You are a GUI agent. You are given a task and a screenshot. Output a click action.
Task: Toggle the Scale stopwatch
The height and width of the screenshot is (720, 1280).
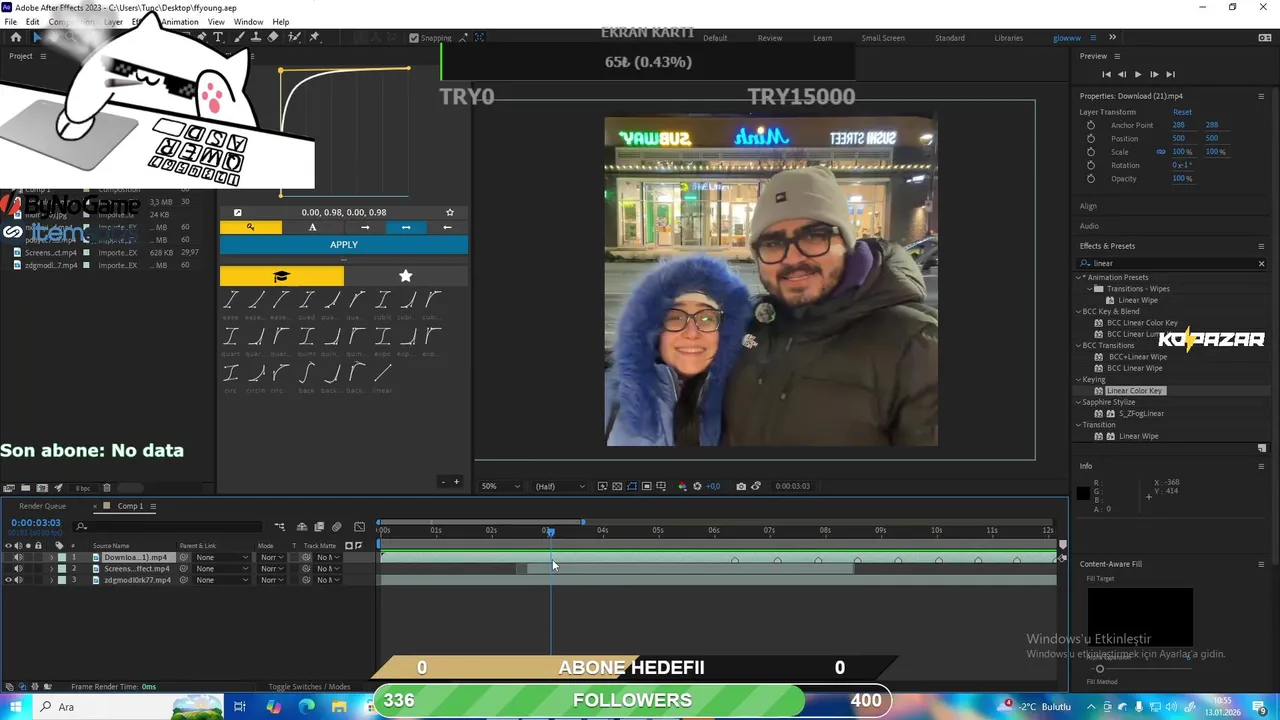pyautogui.click(x=1091, y=152)
